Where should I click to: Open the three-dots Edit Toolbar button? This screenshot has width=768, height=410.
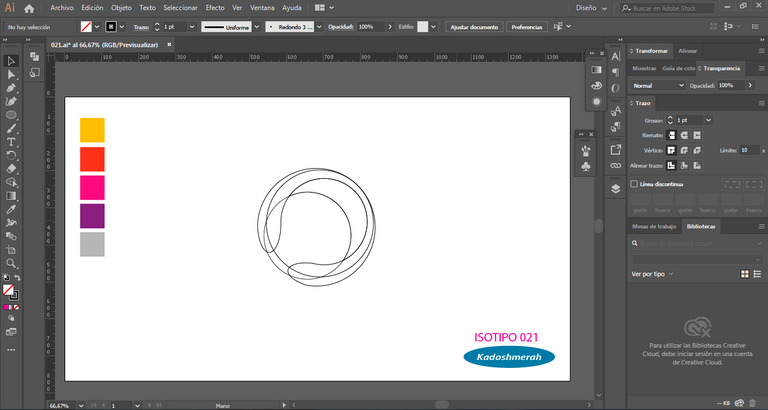(11, 350)
